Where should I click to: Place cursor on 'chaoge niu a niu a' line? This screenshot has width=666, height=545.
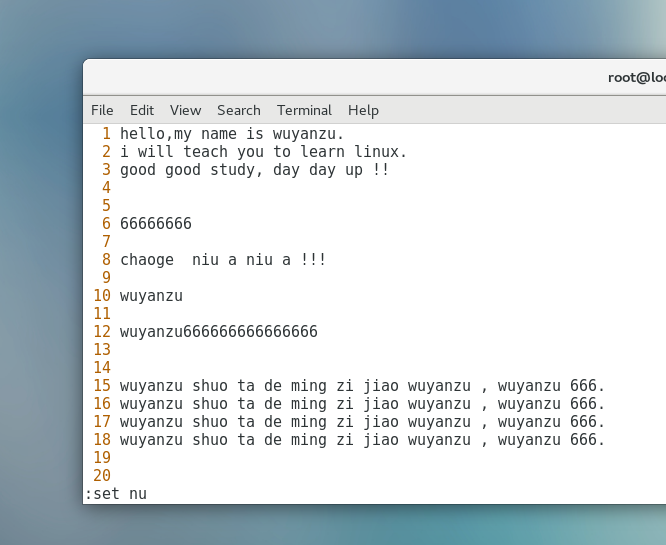pos(223,260)
